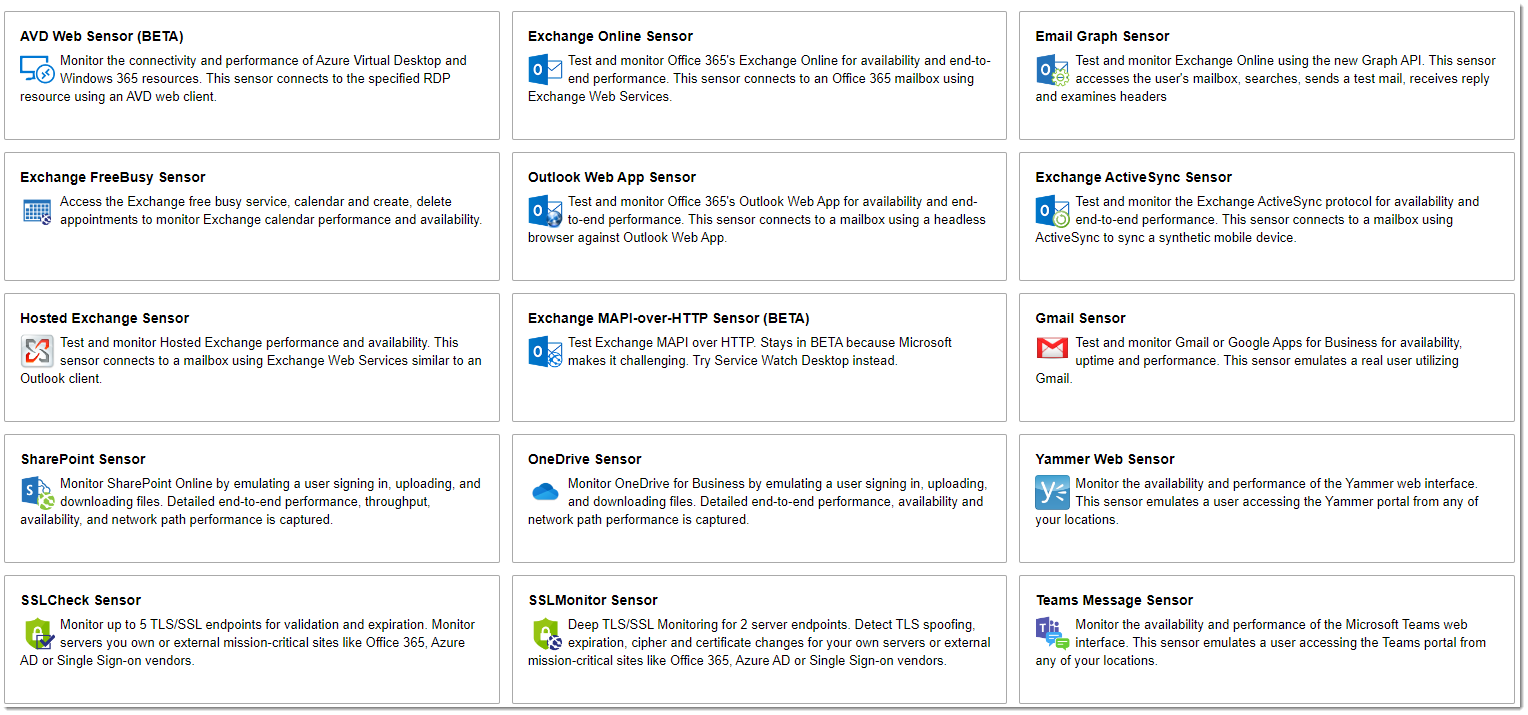Image resolution: width=1528 pixels, height=715 pixels.
Task: Click the SSLMonitor Sensor heading
Action: click(593, 600)
